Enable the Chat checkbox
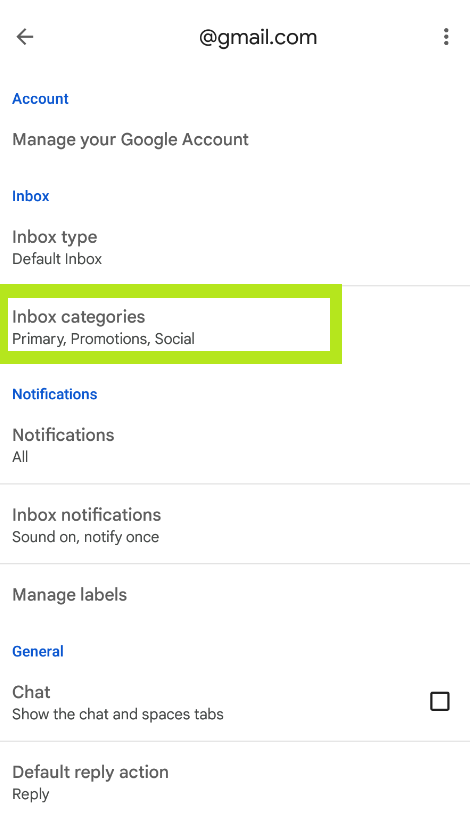This screenshot has width=470, height=820. [440, 701]
